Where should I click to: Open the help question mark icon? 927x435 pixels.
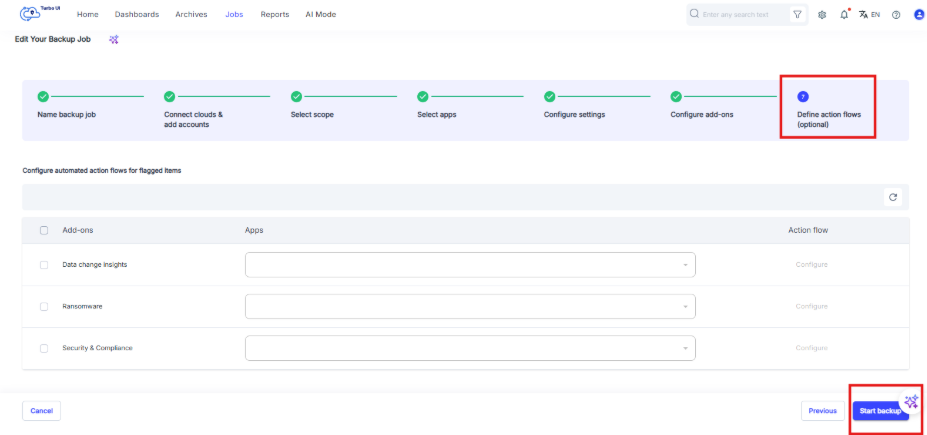pyautogui.click(x=896, y=15)
